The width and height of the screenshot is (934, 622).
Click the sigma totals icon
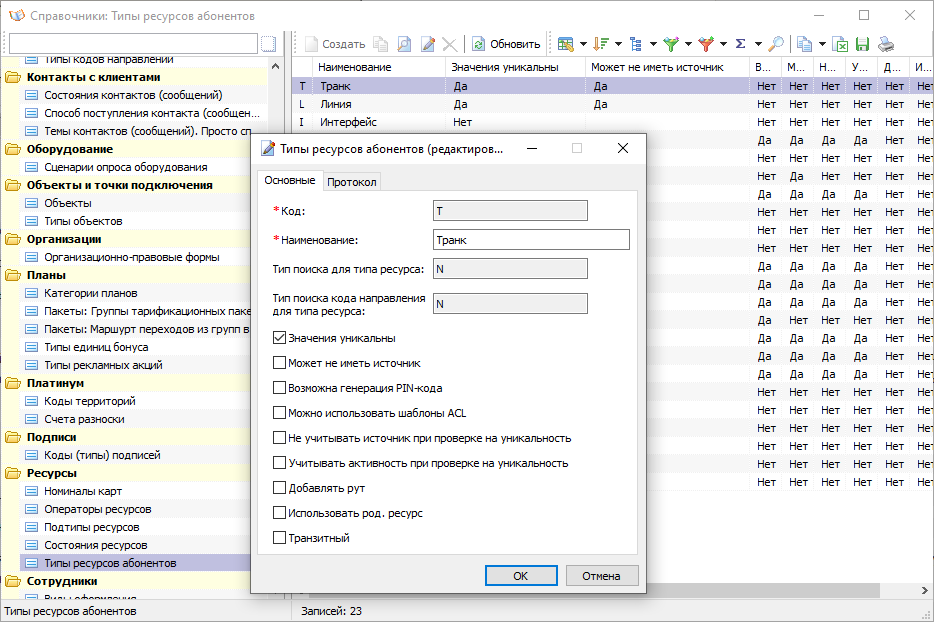coord(740,44)
